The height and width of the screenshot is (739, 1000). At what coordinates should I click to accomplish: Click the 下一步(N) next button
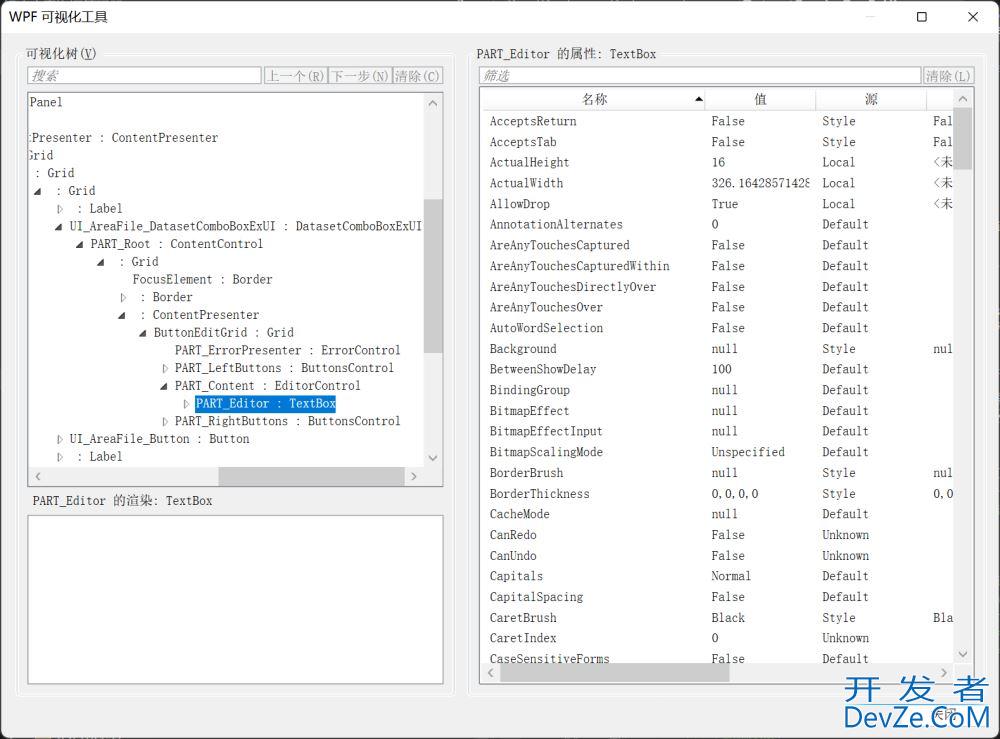360,76
